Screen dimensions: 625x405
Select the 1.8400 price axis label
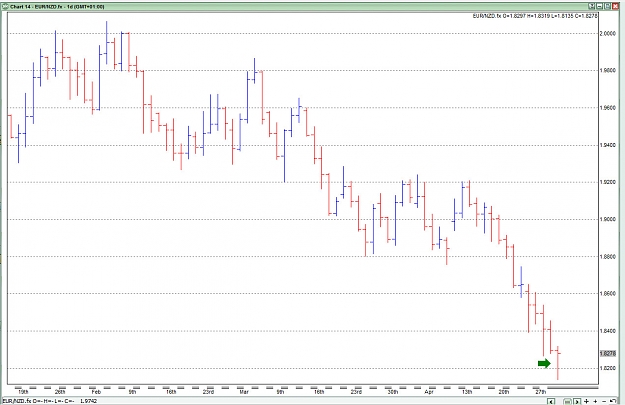click(607, 331)
